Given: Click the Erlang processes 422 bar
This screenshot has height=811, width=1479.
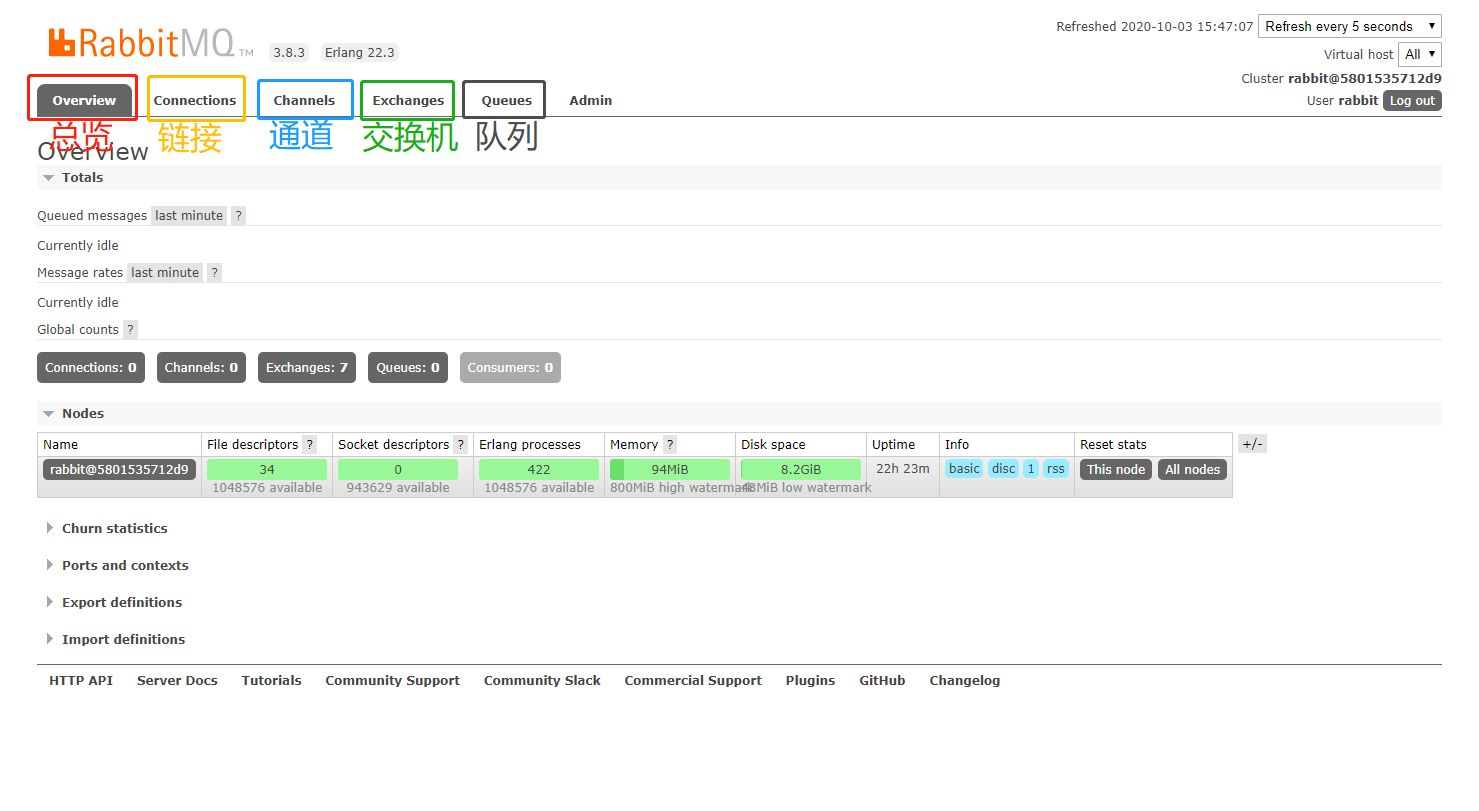Looking at the screenshot, I should (x=539, y=470).
